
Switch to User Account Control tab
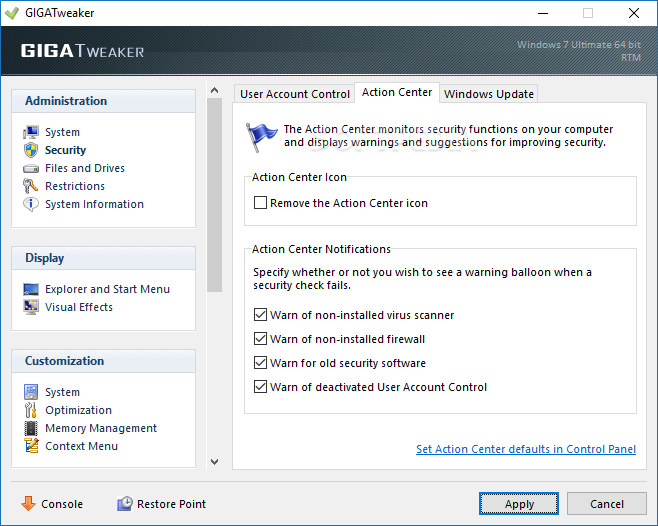point(295,94)
